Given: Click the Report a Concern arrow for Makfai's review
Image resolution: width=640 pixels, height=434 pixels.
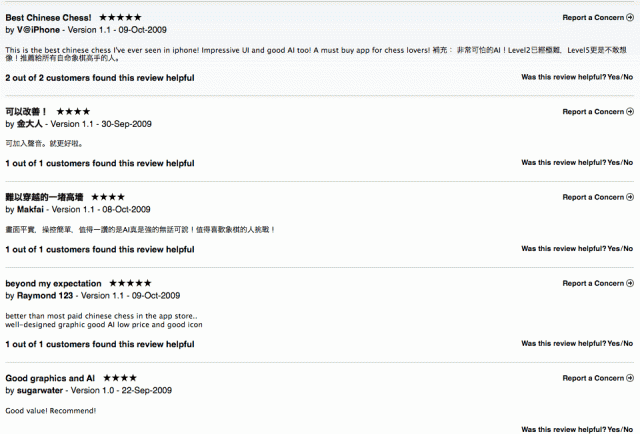Looking at the screenshot, I should (x=629, y=198).
